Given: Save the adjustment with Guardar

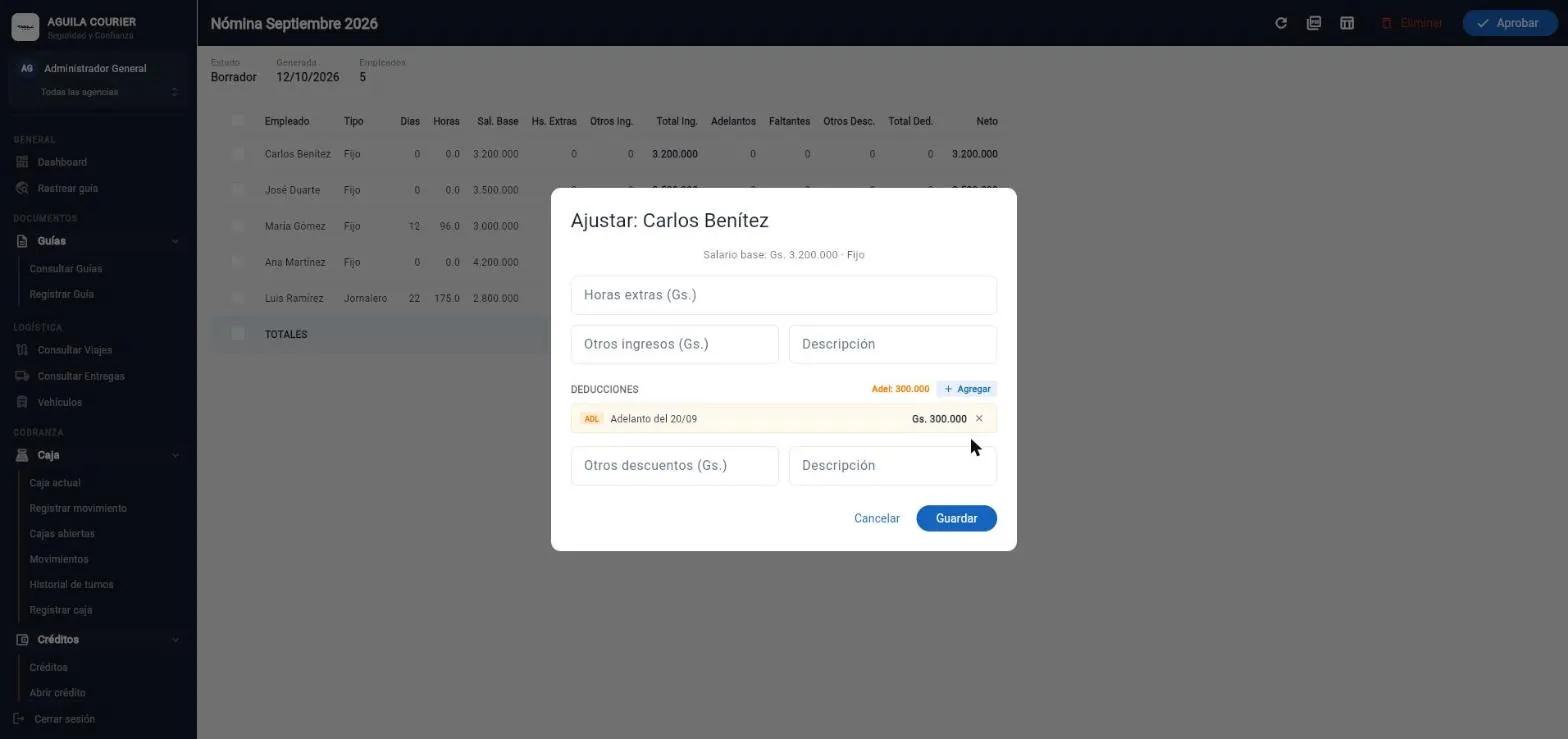Looking at the screenshot, I should 956,518.
